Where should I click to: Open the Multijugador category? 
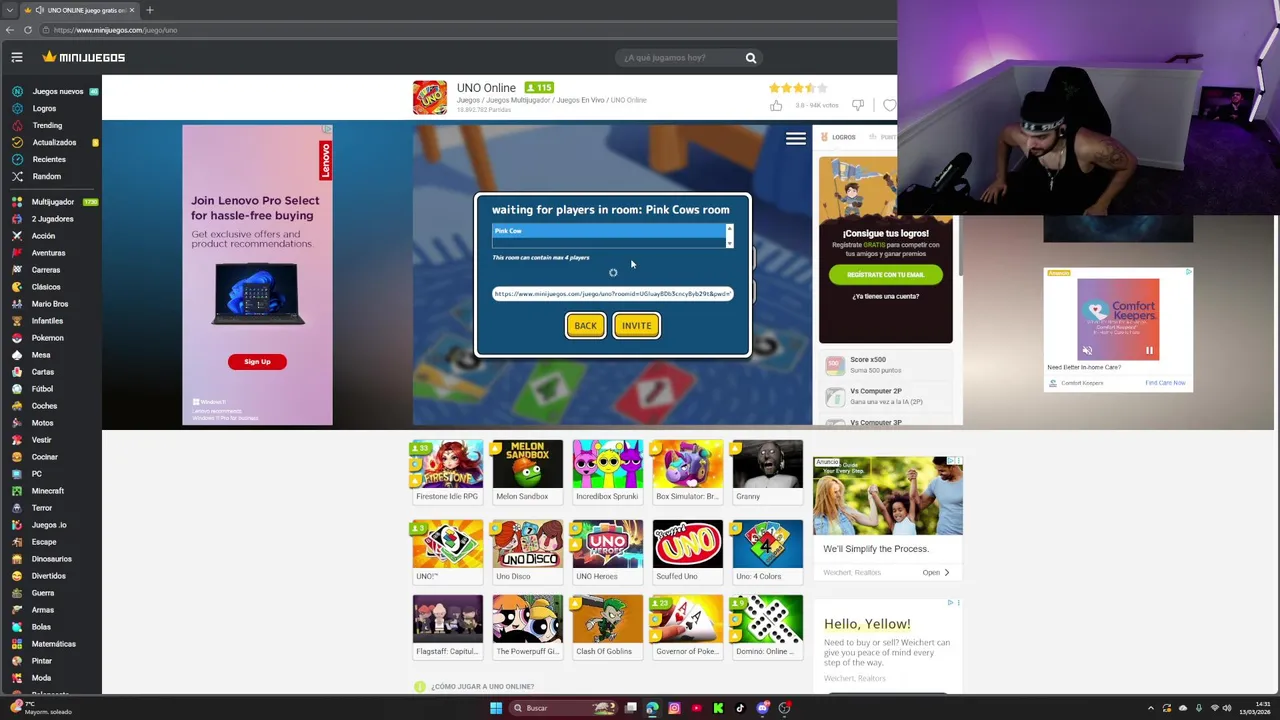[53, 202]
